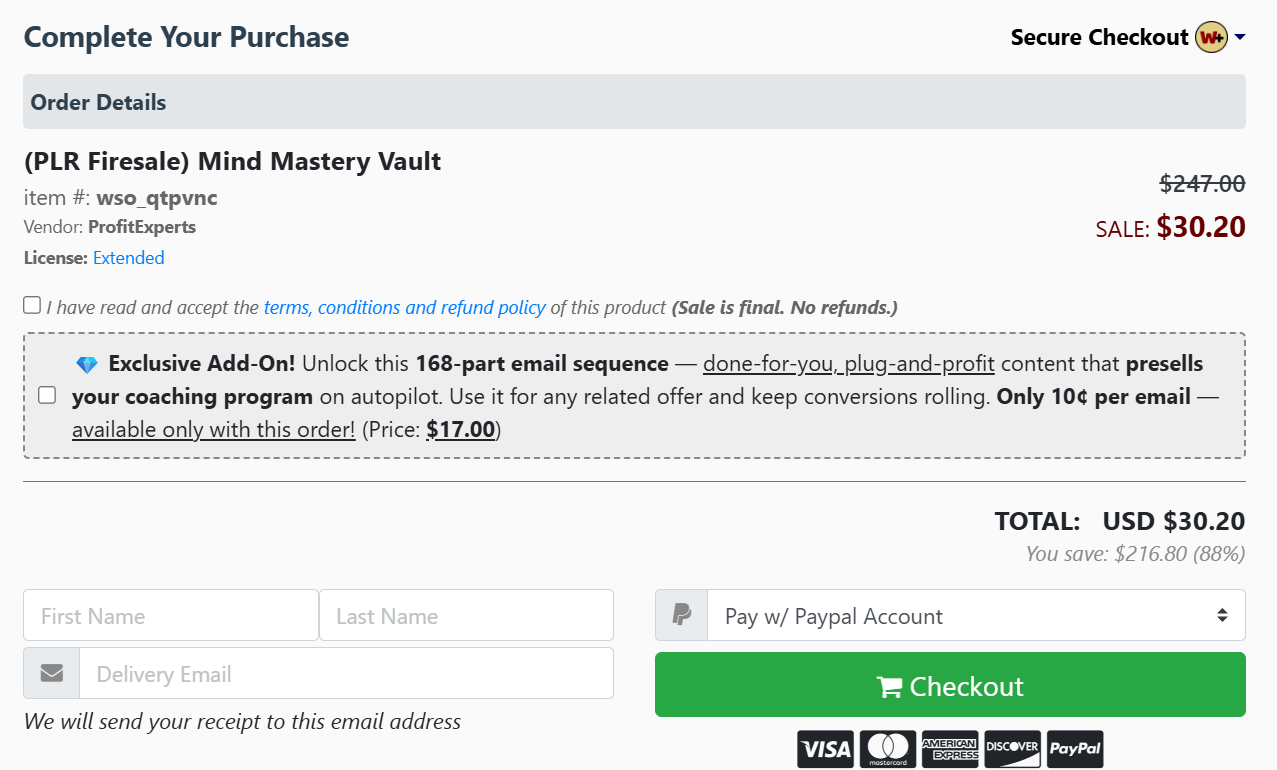Click the PayPal payment icon

1075,748
